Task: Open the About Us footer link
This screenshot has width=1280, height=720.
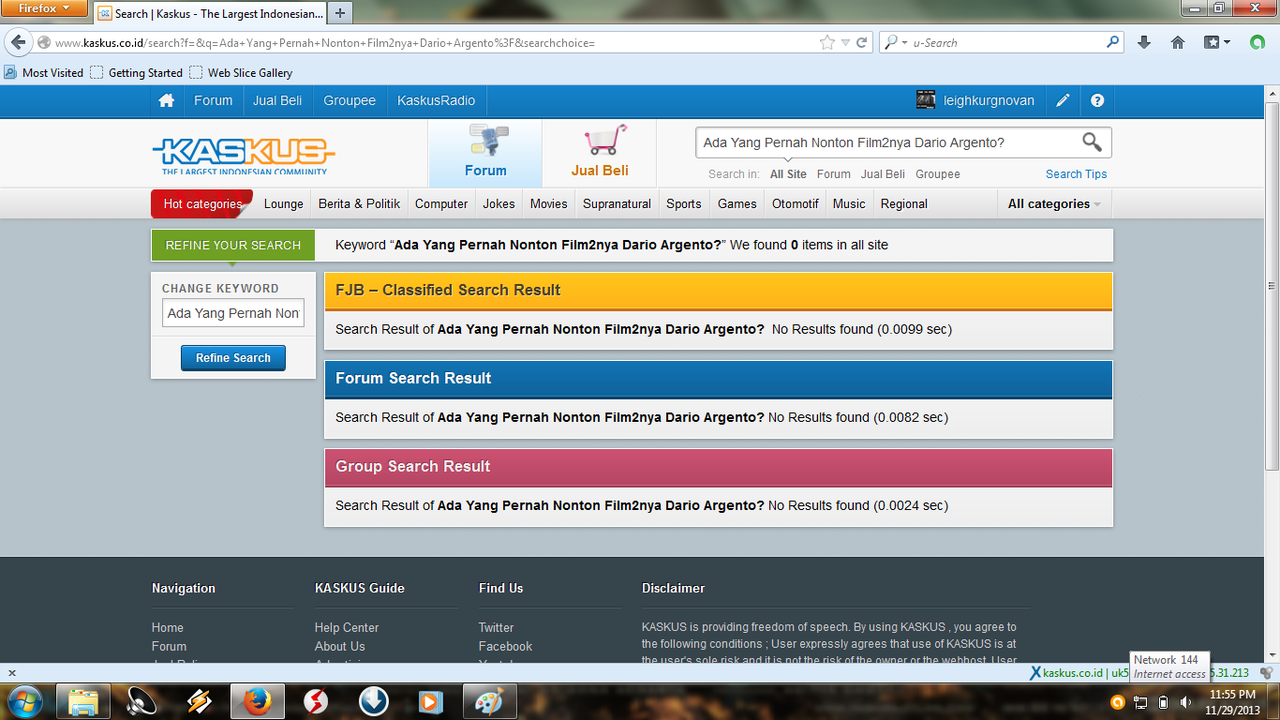Action: tap(340, 647)
